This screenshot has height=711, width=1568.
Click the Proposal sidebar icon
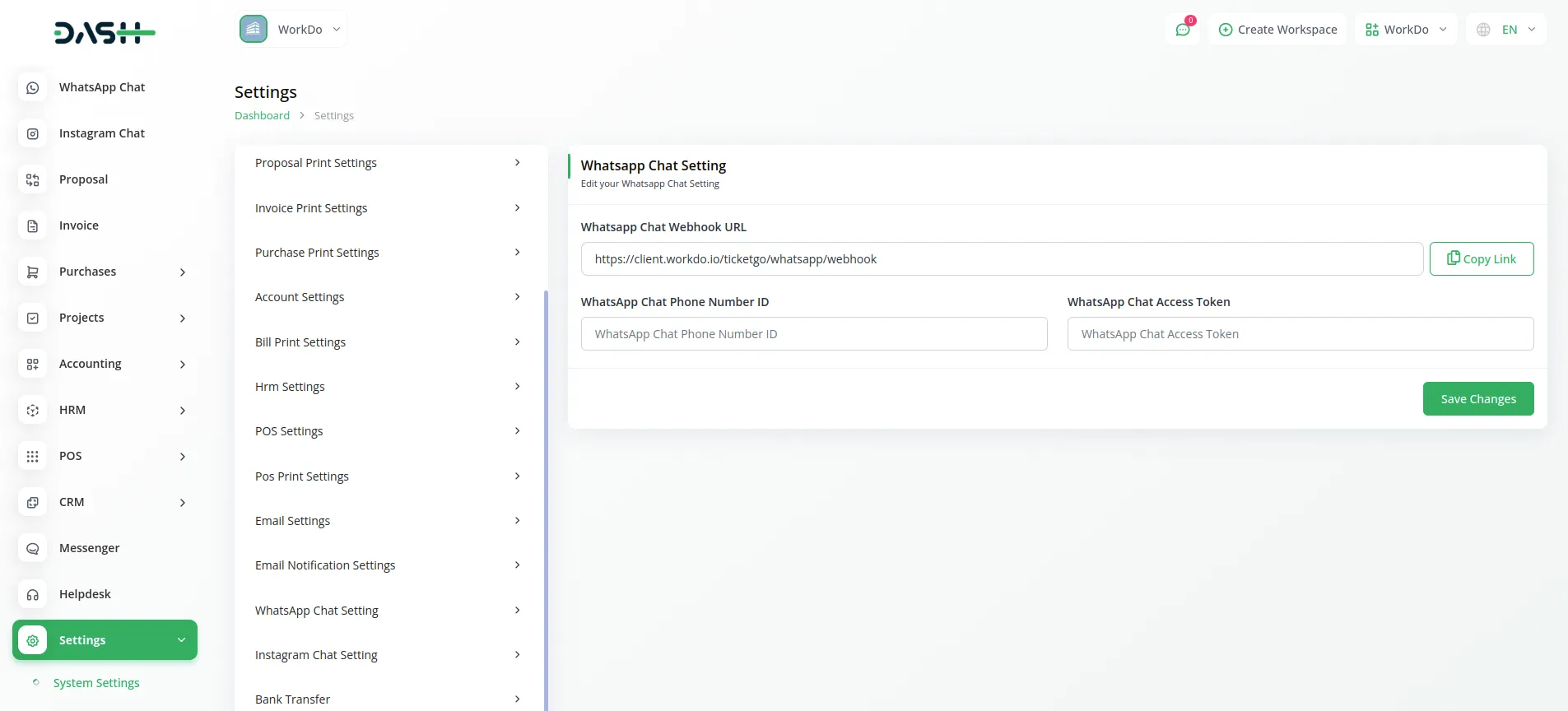click(x=33, y=179)
